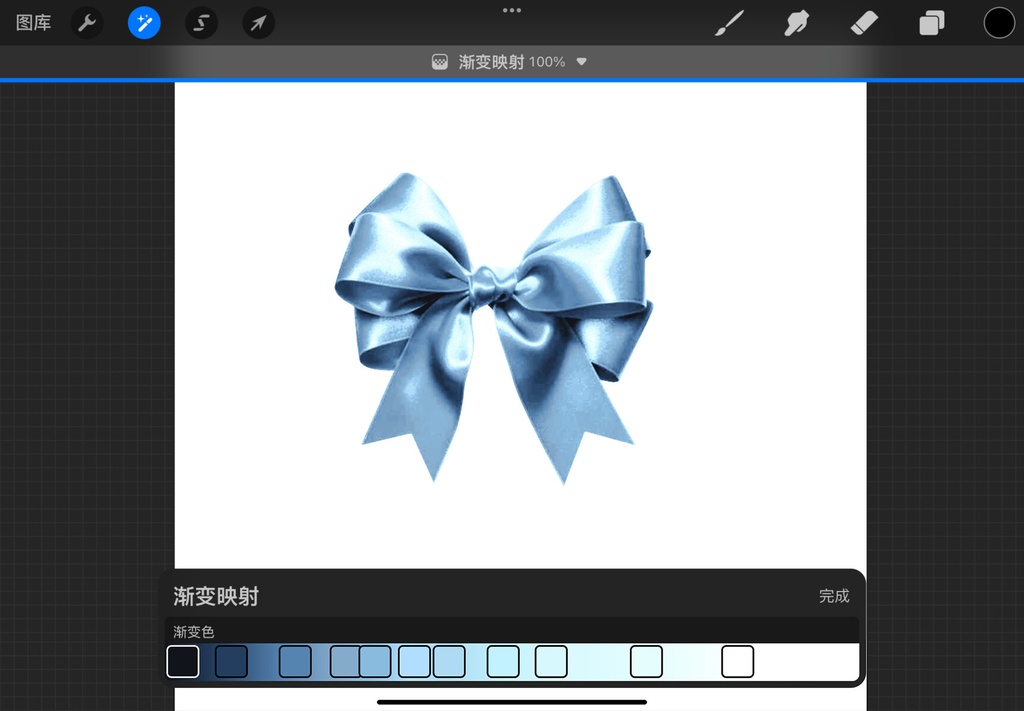The width and height of the screenshot is (1024, 711).
Task: Select the white swatch at the gradient's end
Action: coord(737,661)
